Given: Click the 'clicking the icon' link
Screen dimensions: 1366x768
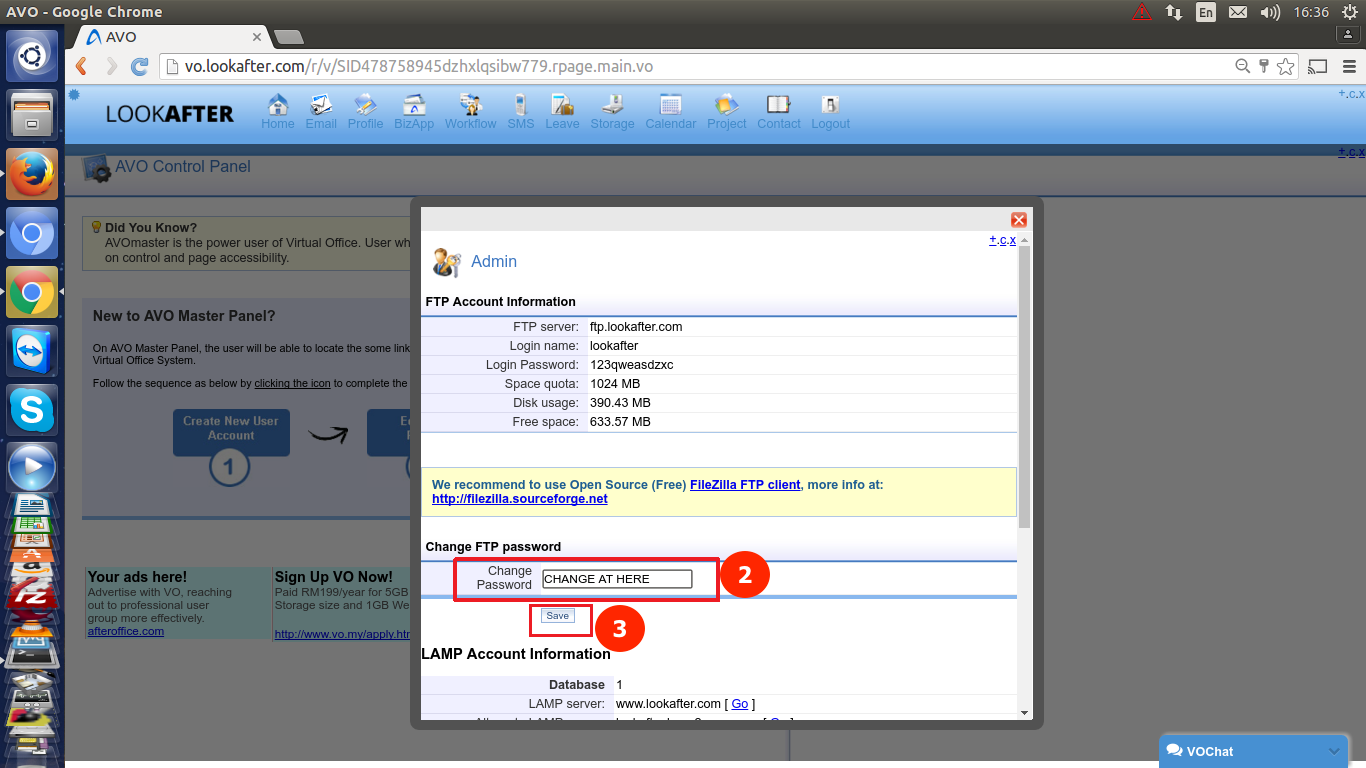Looking at the screenshot, I should 292,384.
